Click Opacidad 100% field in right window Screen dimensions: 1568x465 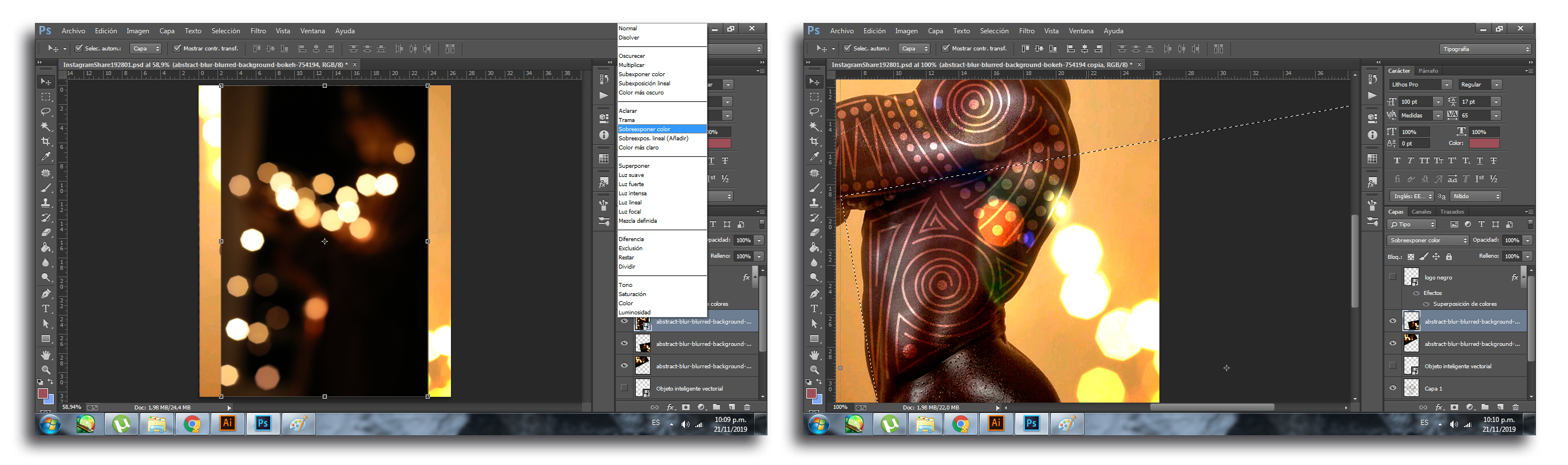(x=1511, y=240)
